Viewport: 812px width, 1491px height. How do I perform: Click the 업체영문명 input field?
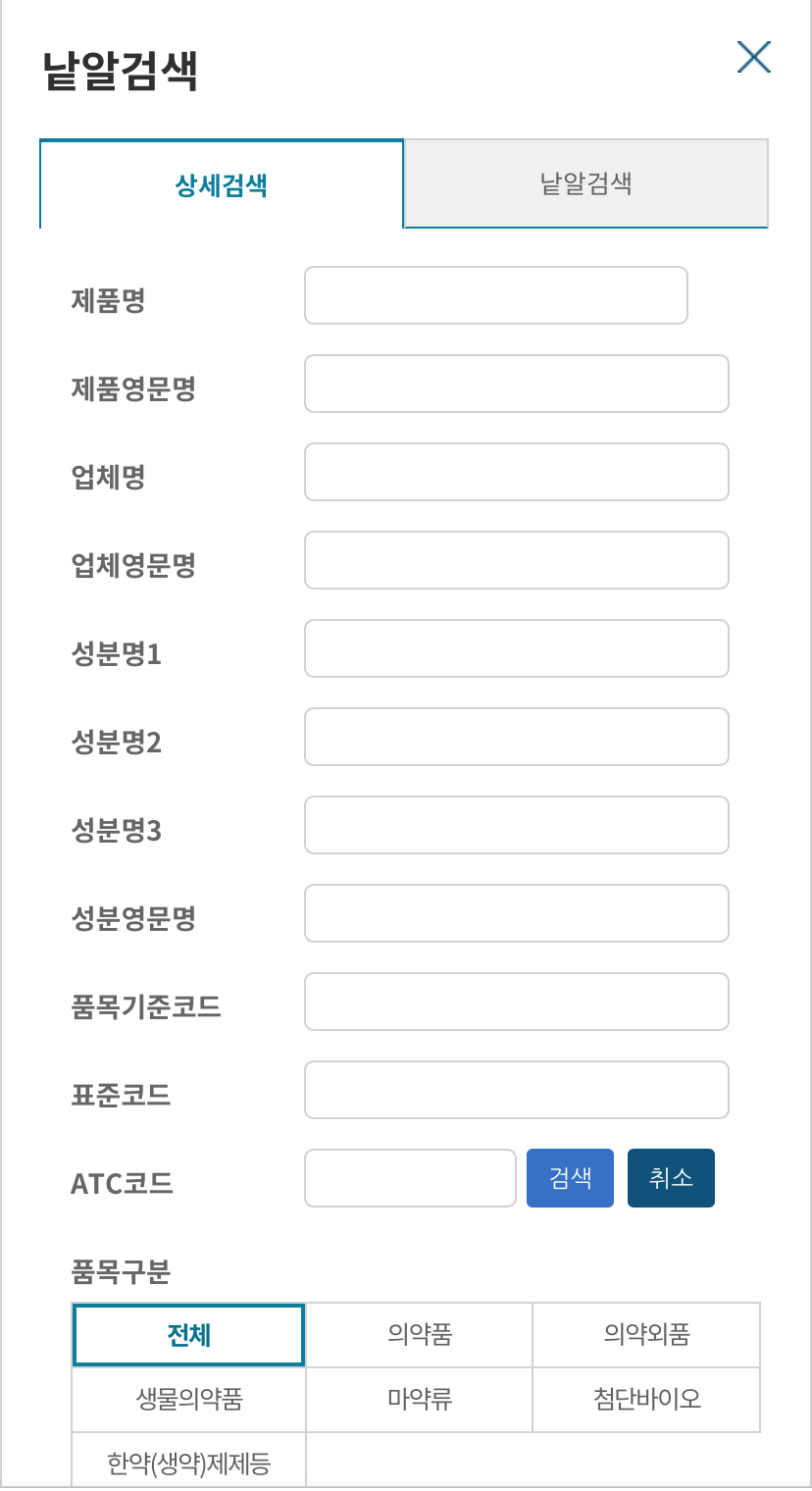pyautogui.click(x=516, y=560)
